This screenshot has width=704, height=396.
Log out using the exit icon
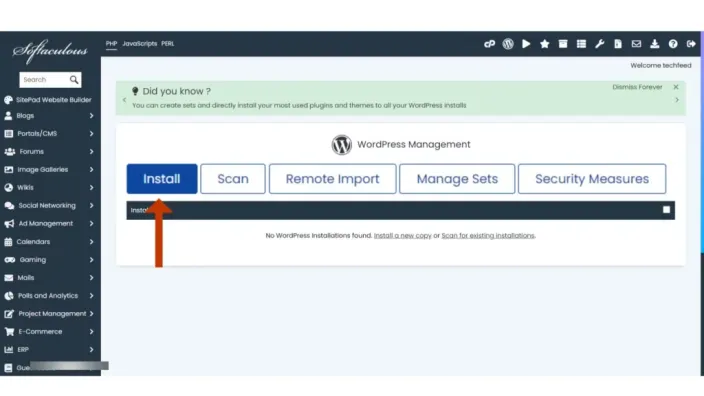click(x=691, y=44)
